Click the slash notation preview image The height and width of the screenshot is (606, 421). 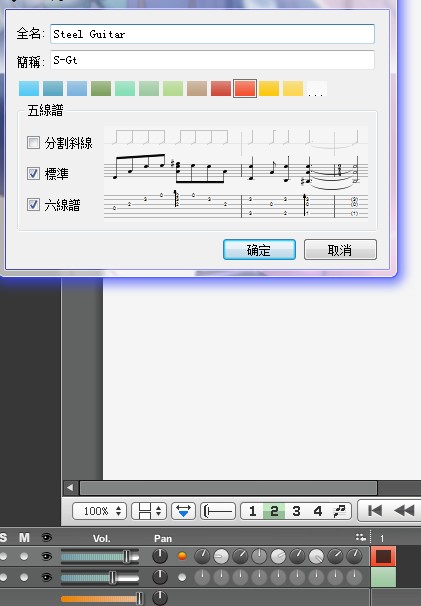(x=236, y=140)
